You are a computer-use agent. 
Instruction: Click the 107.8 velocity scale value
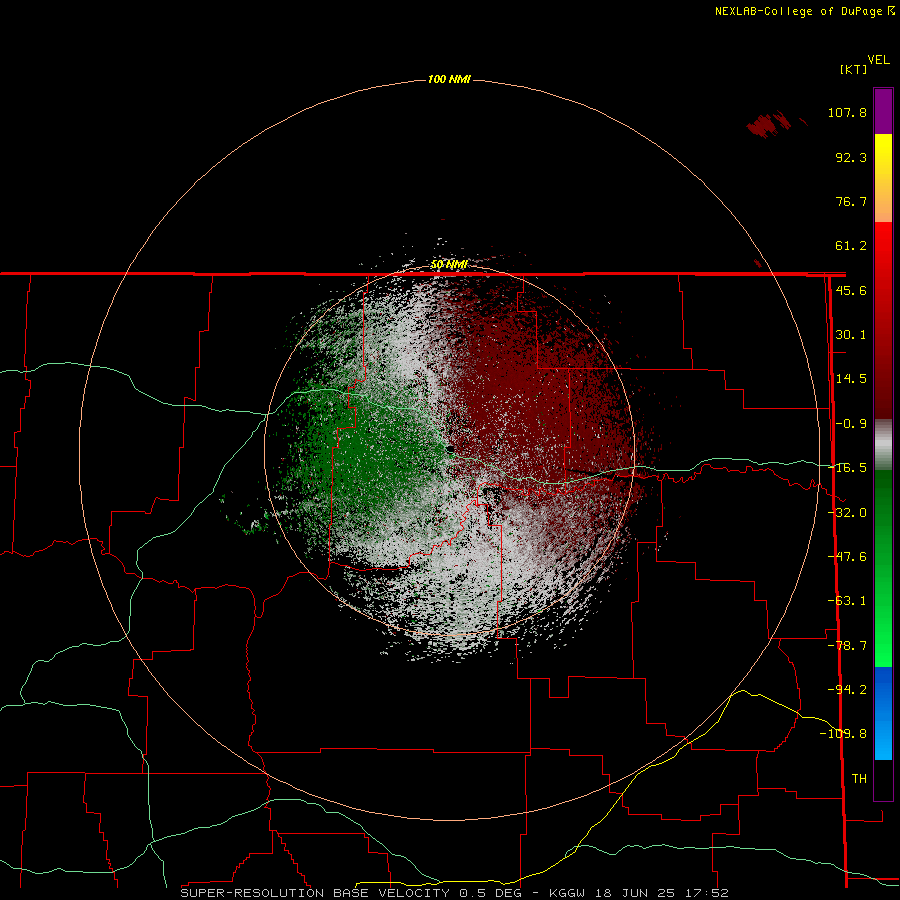847,112
